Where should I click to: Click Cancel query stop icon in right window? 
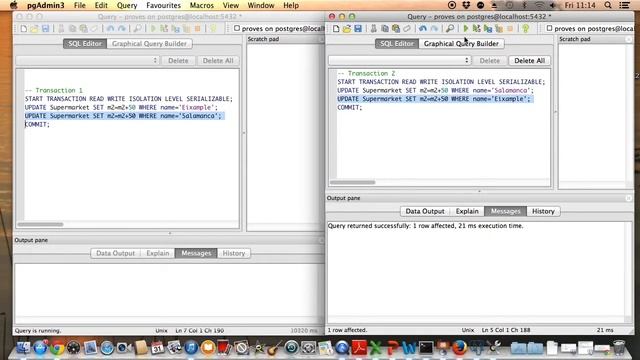[x=510, y=29]
